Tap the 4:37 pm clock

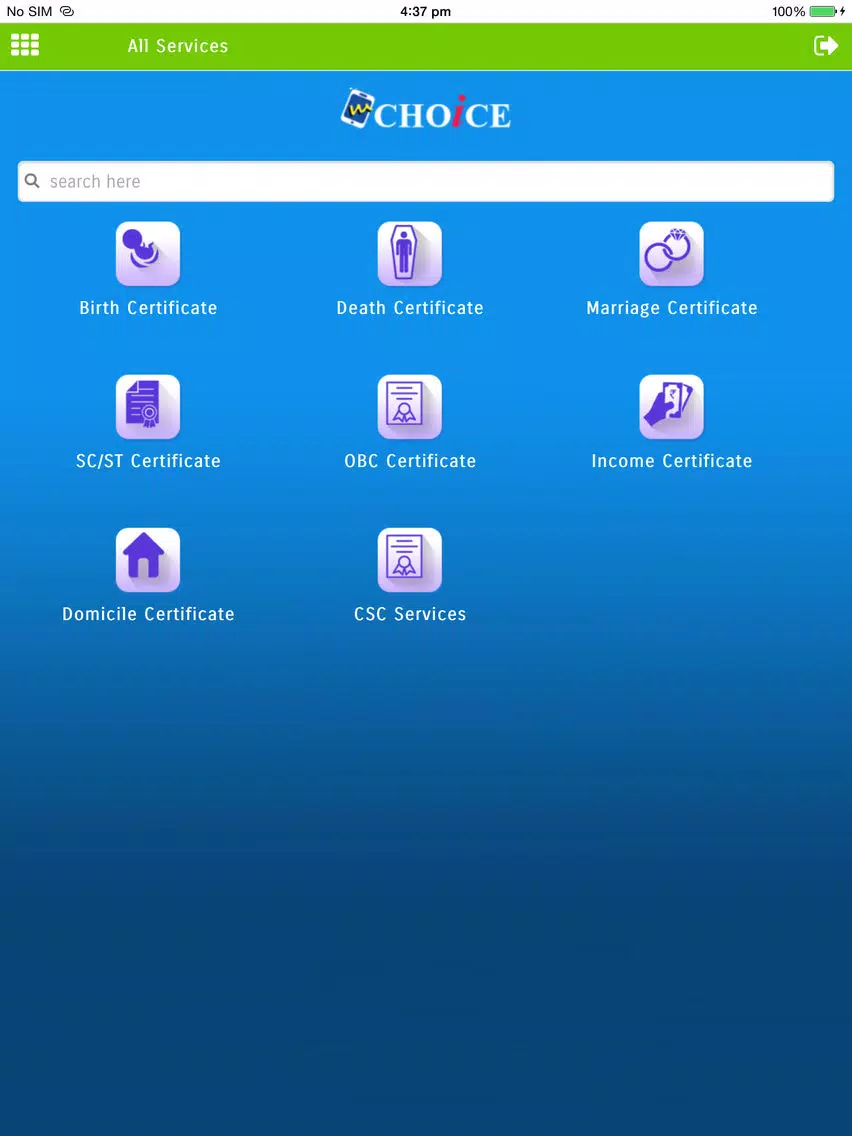(x=425, y=12)
